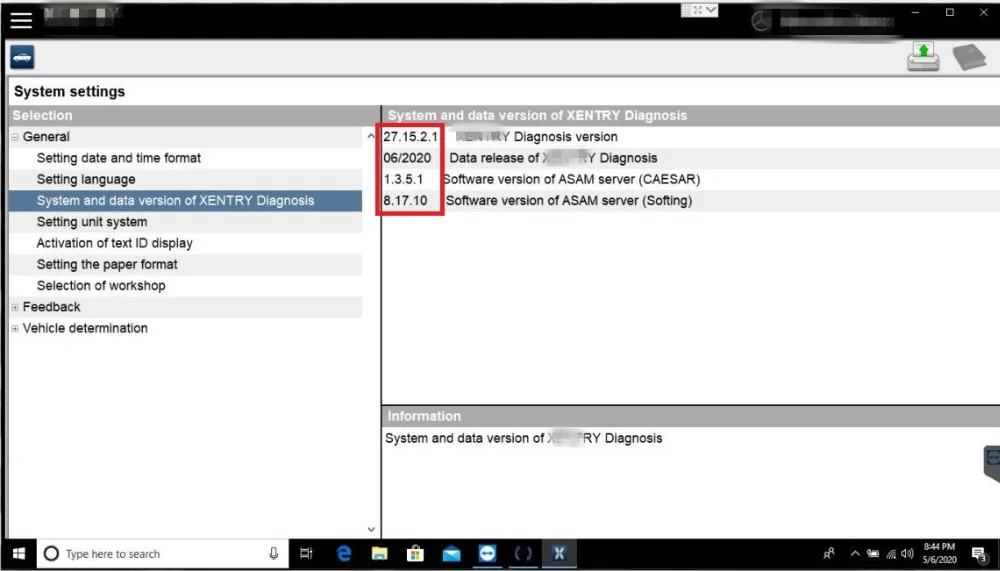Open the Action Center notifications icon
The width and height of the screenshot is (1000, 571).
coord(980,554)
